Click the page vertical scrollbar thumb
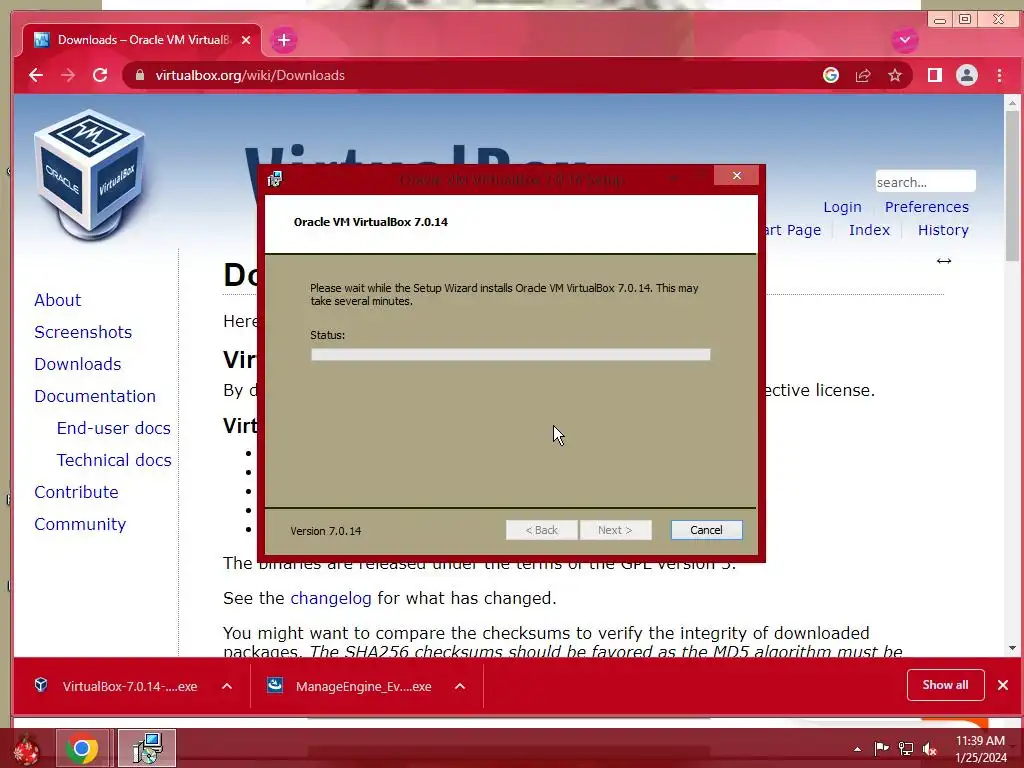Image resolution: width=1024 pixels, height=768 pixels. (x=1012, y=186)
